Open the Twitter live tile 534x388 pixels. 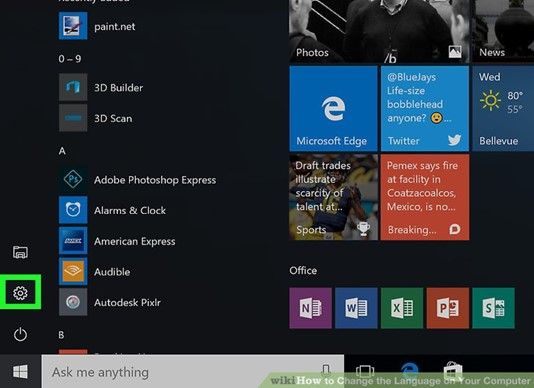[425, 109]
